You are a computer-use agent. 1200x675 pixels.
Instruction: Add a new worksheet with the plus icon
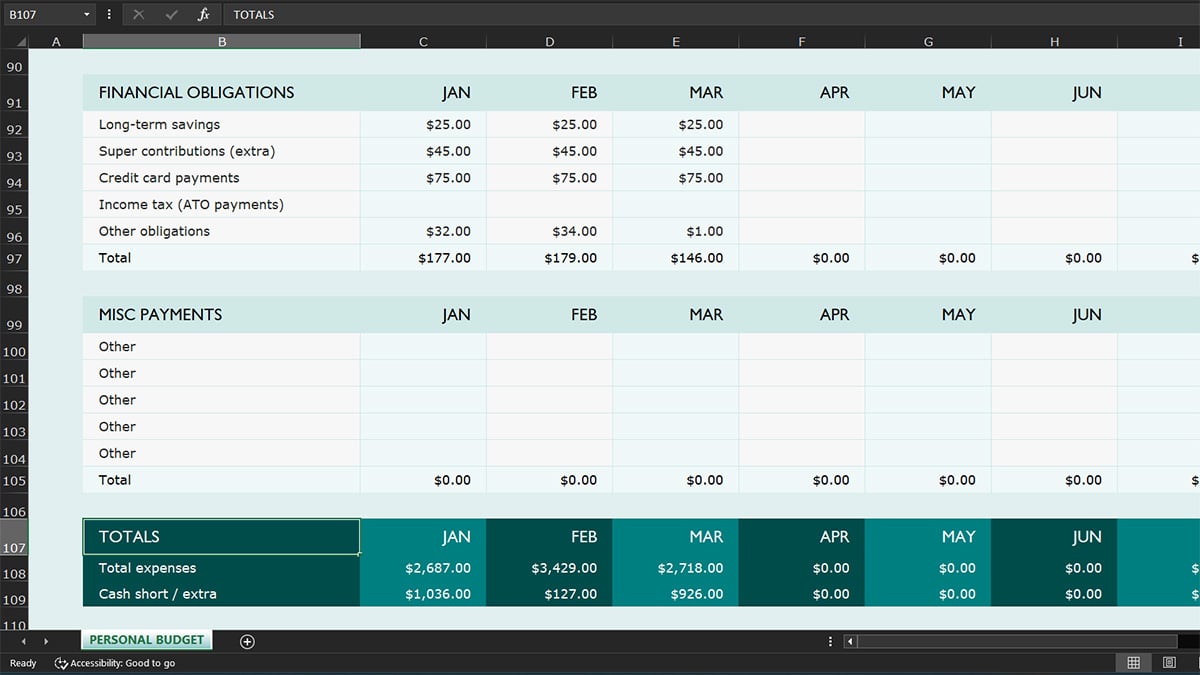pos(247,641)
